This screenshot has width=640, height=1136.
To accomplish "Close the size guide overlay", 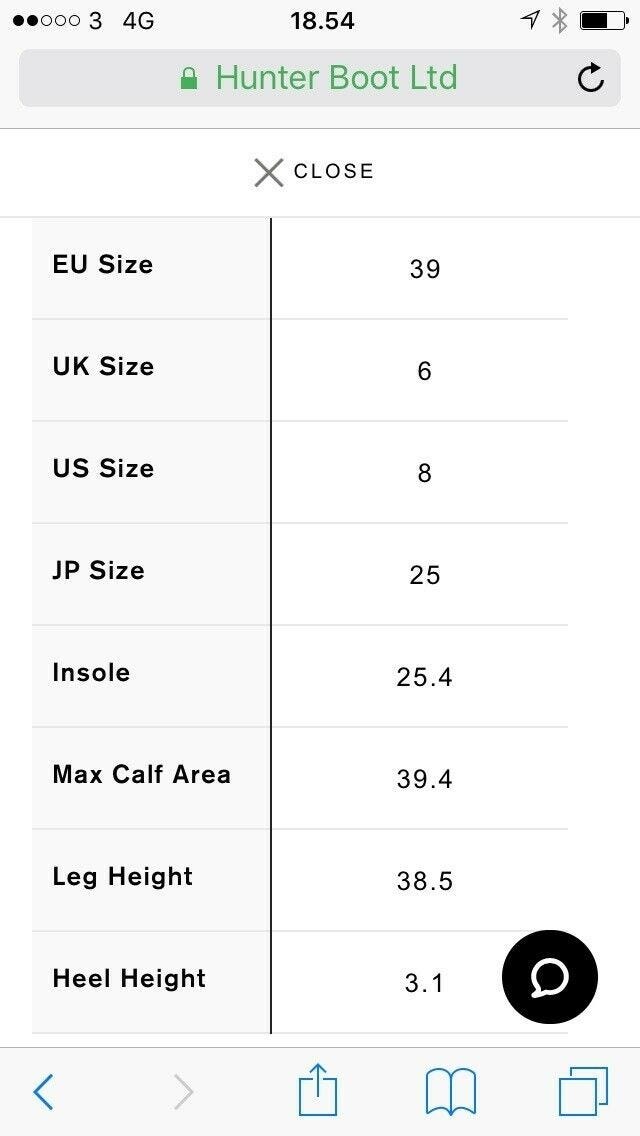I will (314, 172).
